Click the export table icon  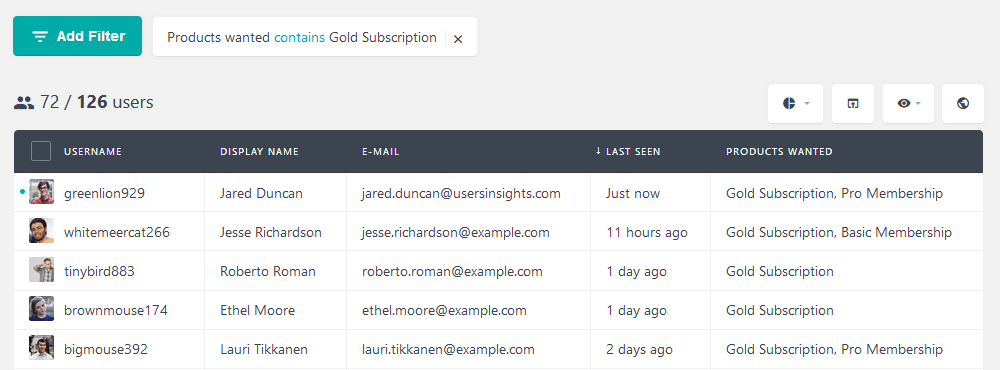(853, 103)
